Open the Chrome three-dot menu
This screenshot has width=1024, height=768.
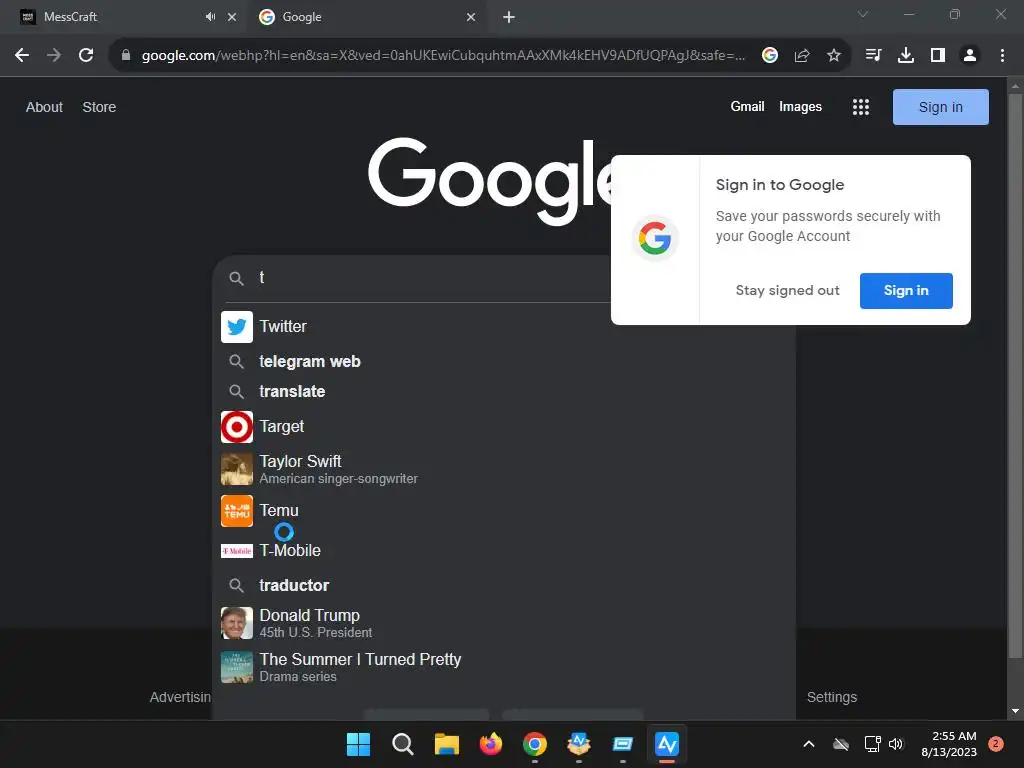tap(1002, 55)
